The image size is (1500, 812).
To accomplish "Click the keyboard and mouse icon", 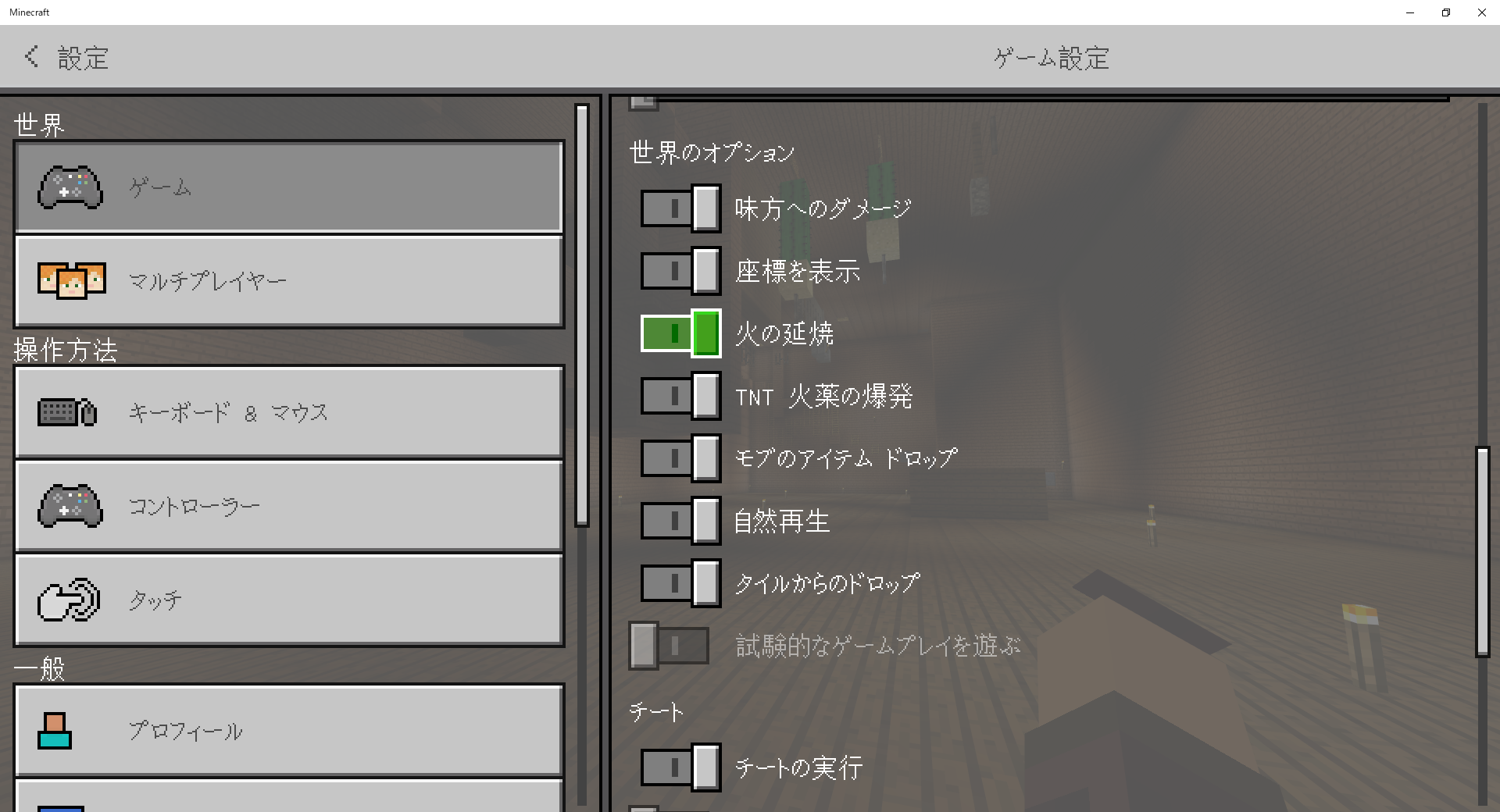I will click(68, 412).
